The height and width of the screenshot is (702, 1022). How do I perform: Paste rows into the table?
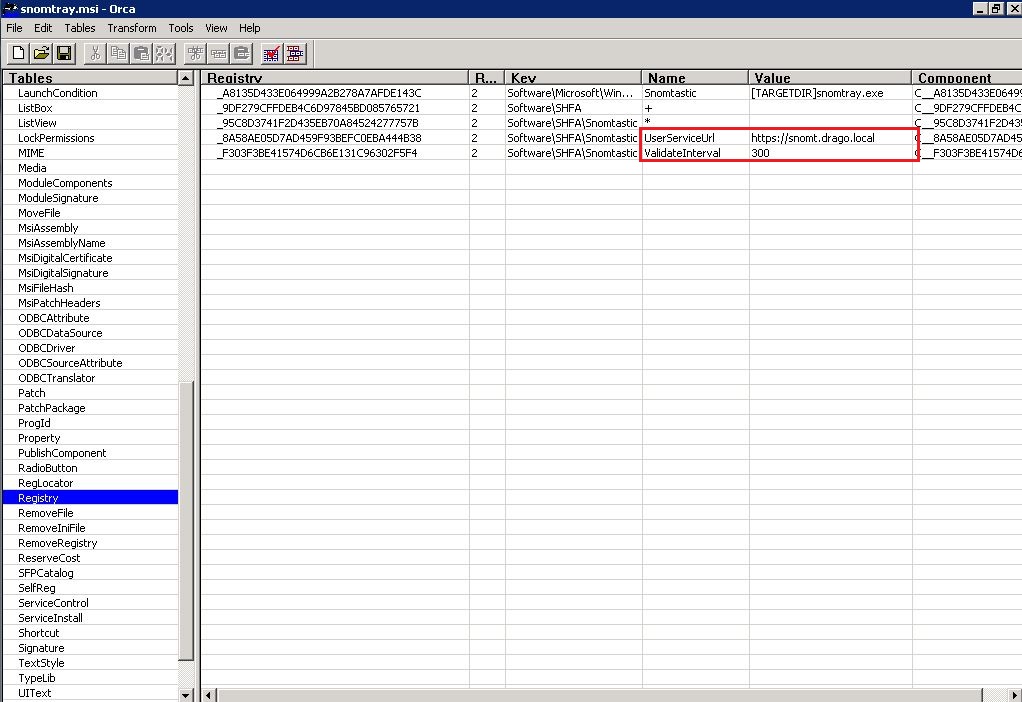click(140, 53)
